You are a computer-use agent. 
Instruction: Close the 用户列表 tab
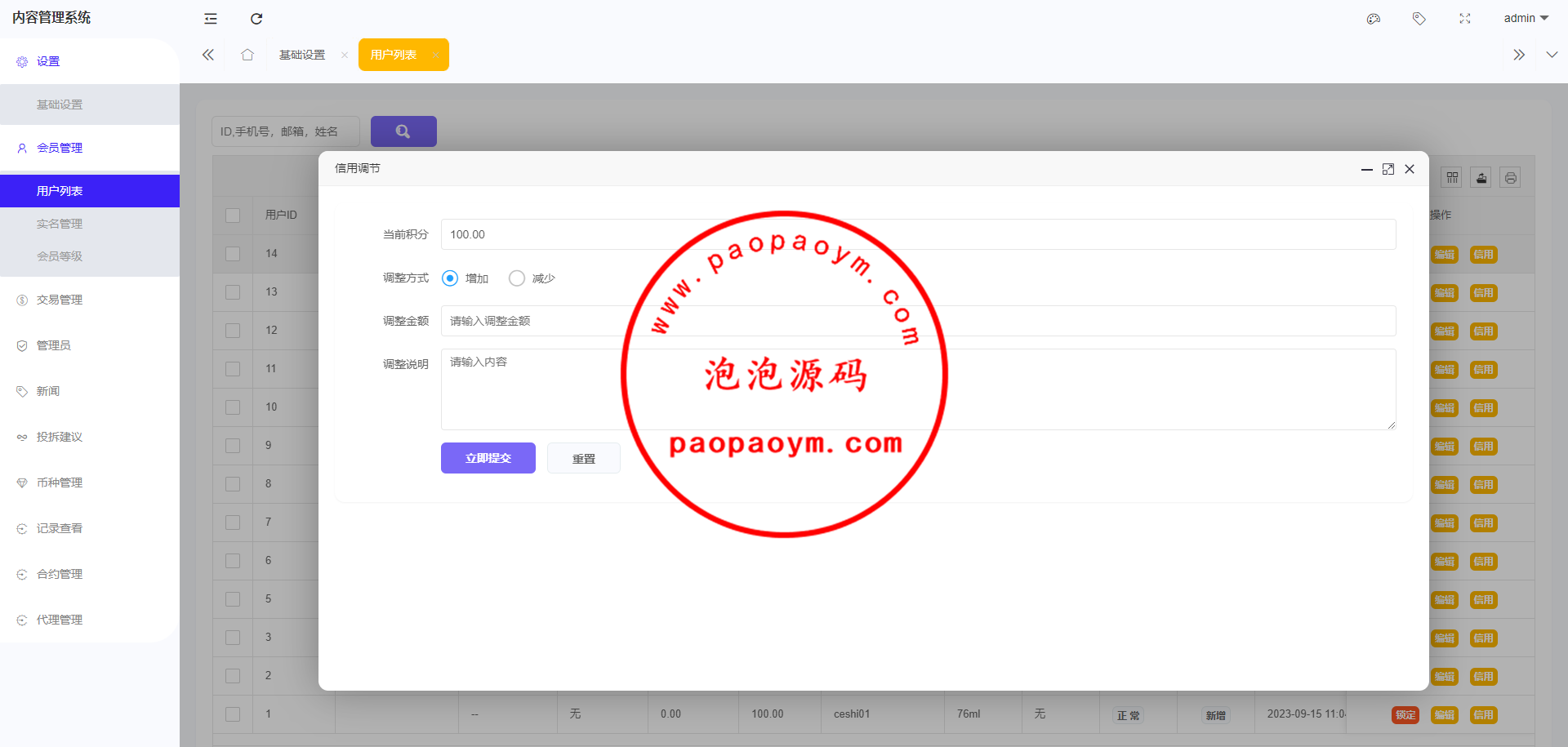436,55
